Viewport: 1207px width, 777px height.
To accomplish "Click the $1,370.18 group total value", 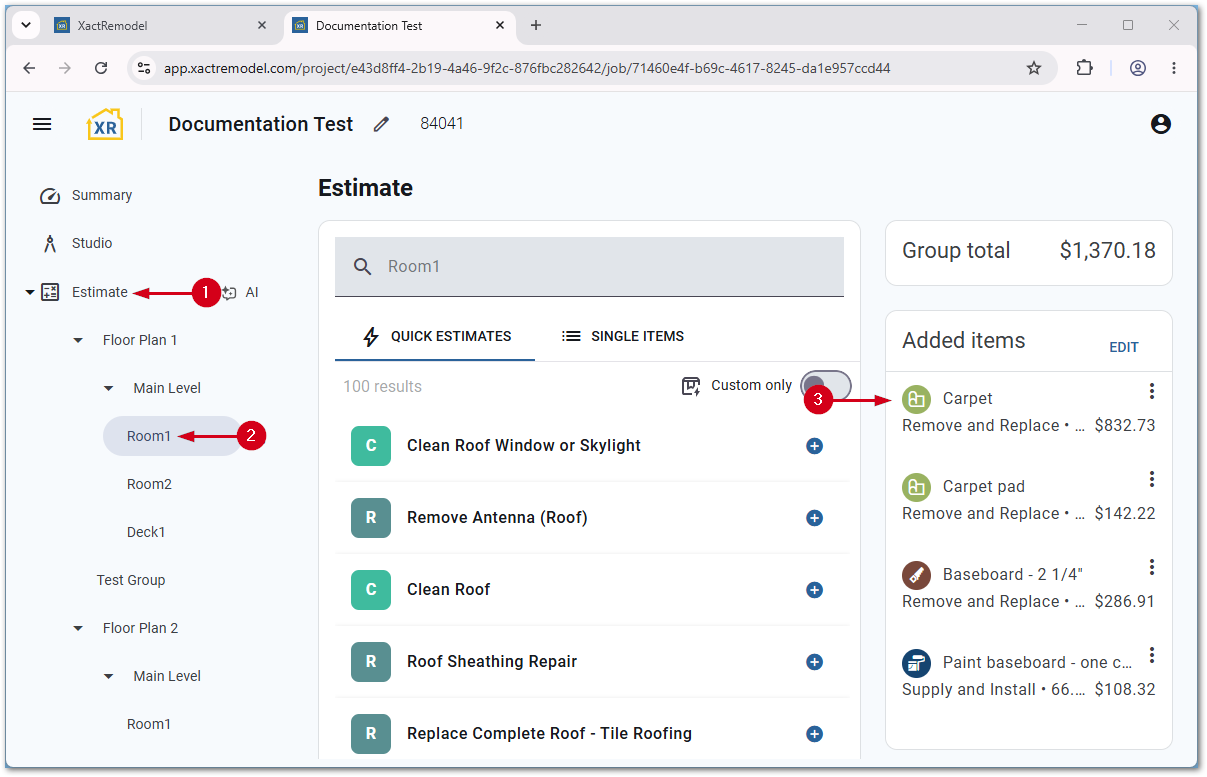I will coord(1107,251).
